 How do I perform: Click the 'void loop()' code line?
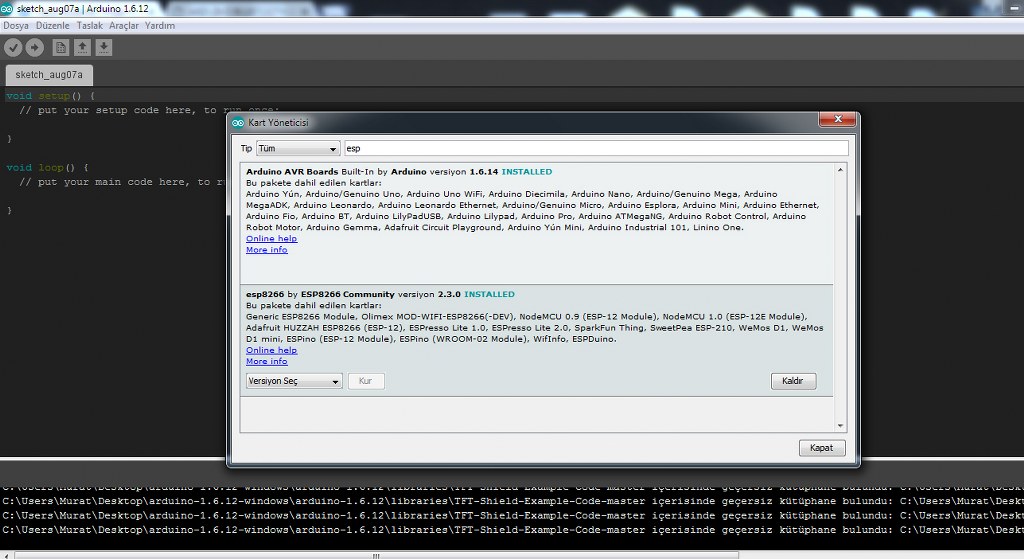pos(47,167)
